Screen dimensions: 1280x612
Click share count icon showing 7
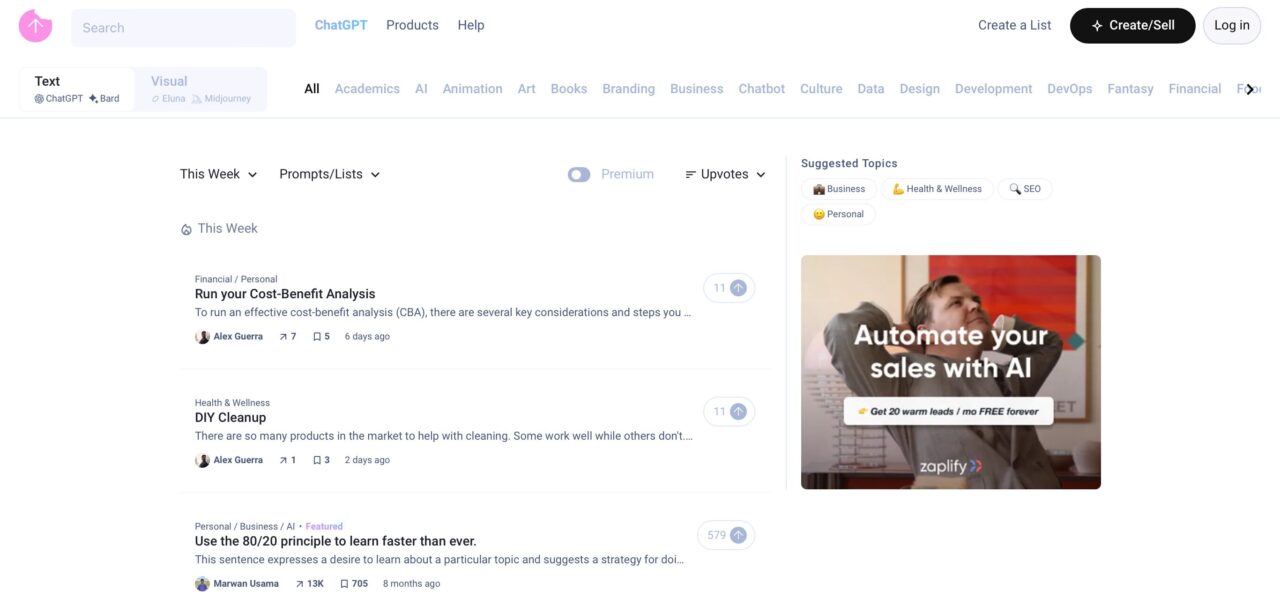(x=283, y=337)
